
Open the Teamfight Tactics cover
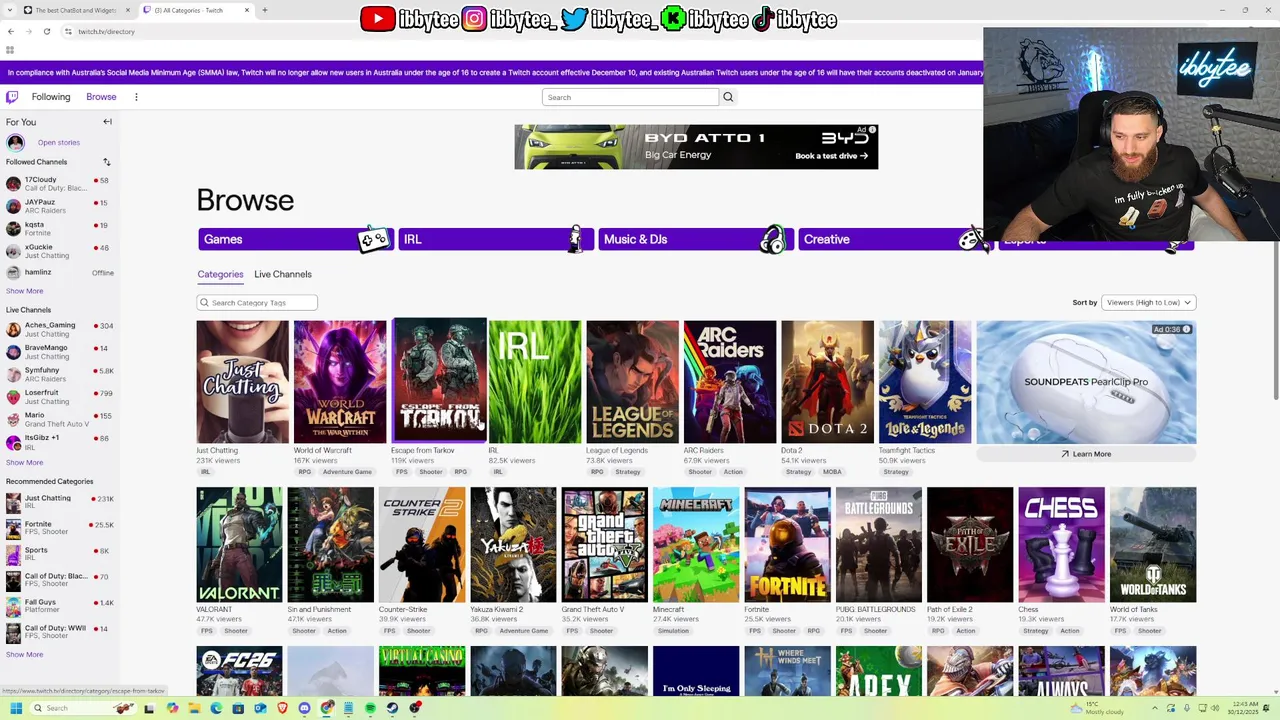pos(925,382)
